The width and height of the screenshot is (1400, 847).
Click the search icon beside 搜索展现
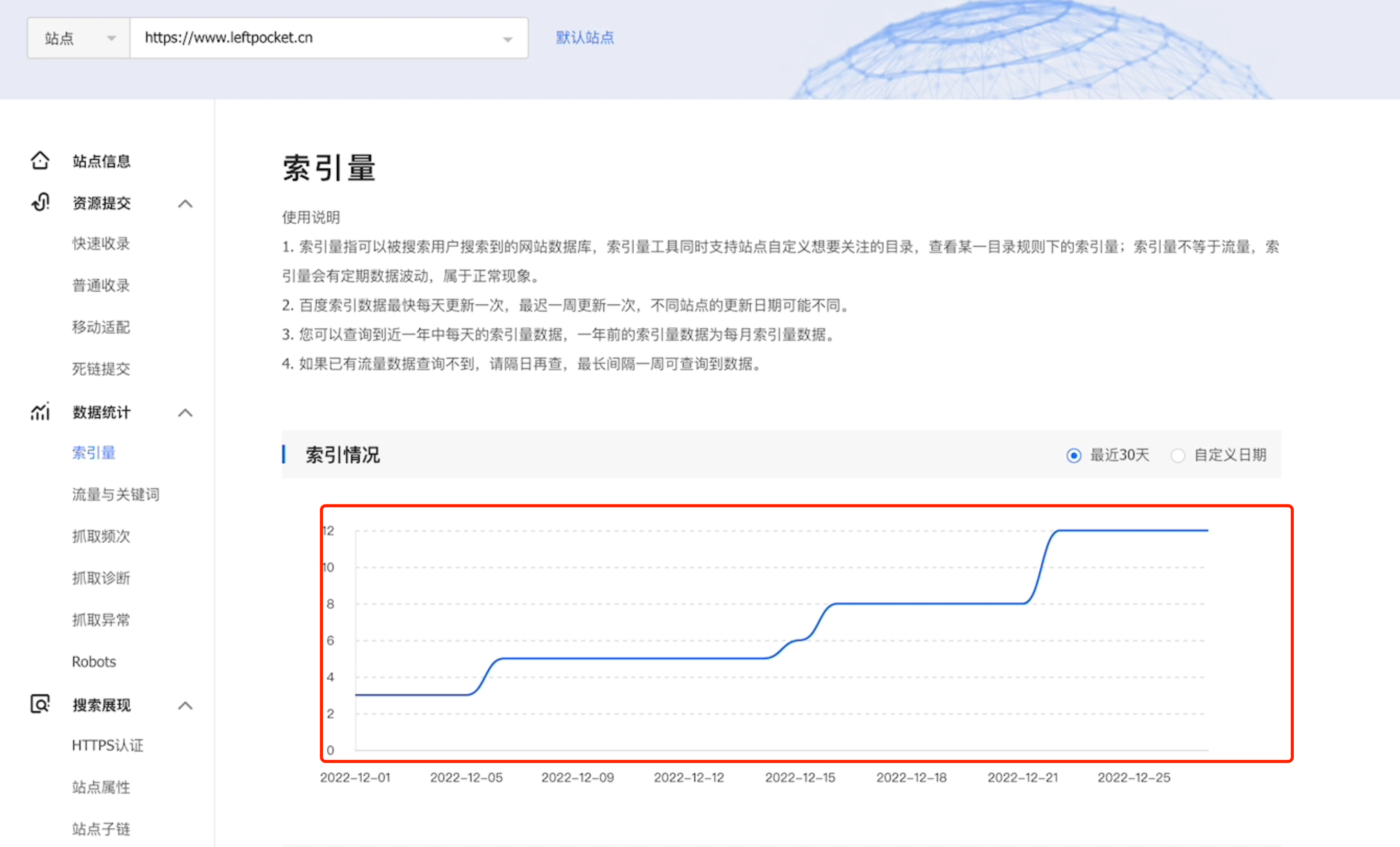pos(40,704)
